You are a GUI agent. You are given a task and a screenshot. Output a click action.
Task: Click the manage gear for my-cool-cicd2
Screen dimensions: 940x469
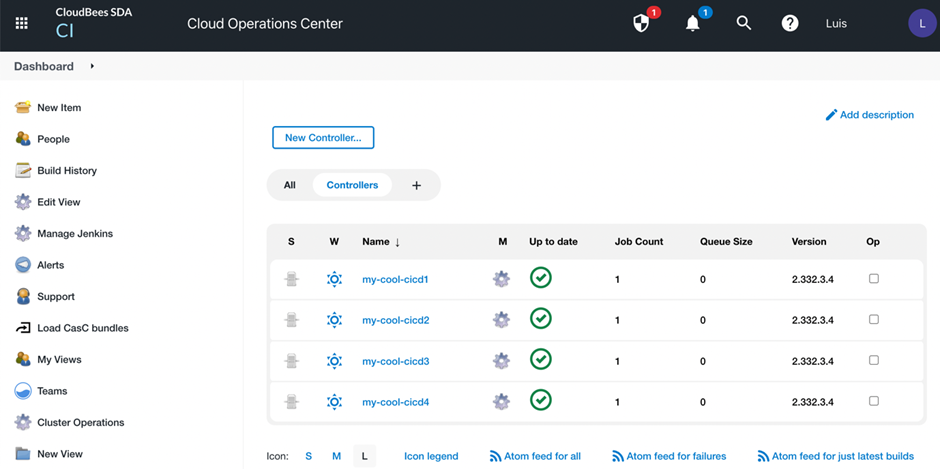click(x=501, y=320)
